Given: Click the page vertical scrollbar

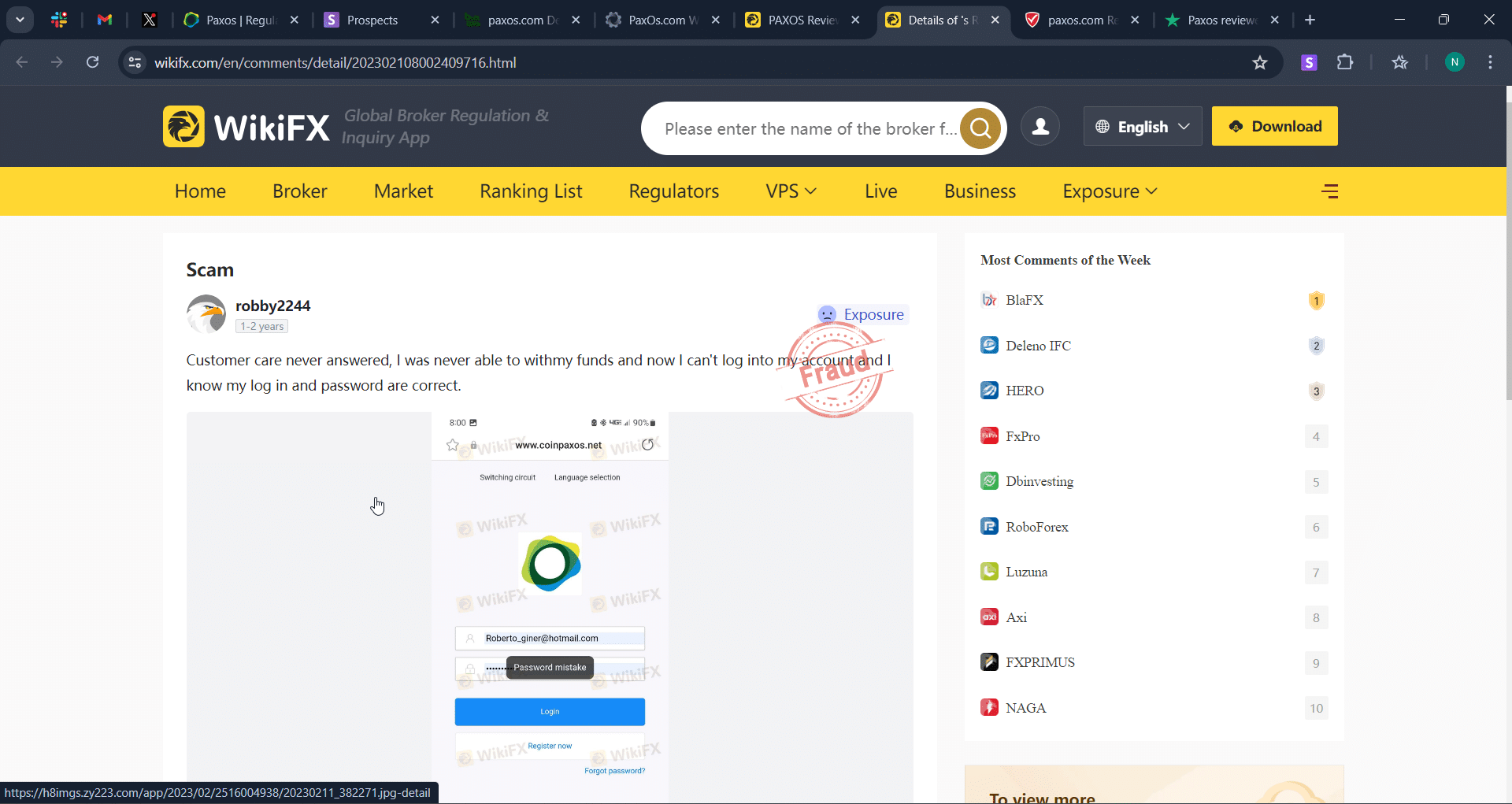Looking at the screenshot, I should tap(1508, 250).
